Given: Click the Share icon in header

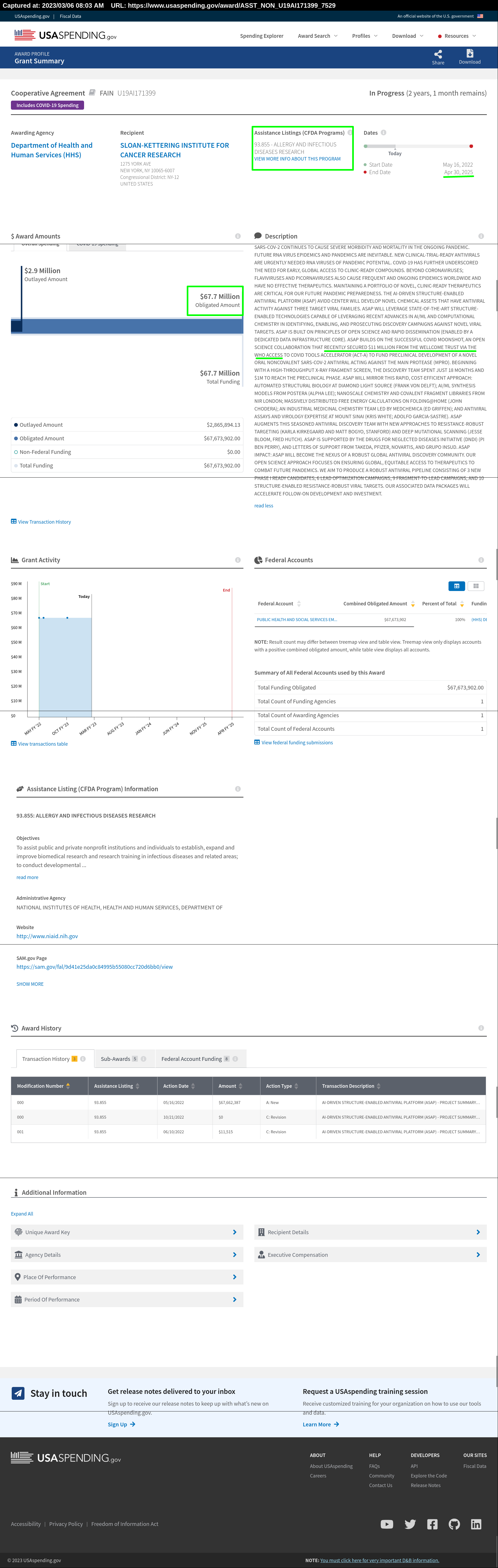Looking at the screenshot, I should [438, 54].
